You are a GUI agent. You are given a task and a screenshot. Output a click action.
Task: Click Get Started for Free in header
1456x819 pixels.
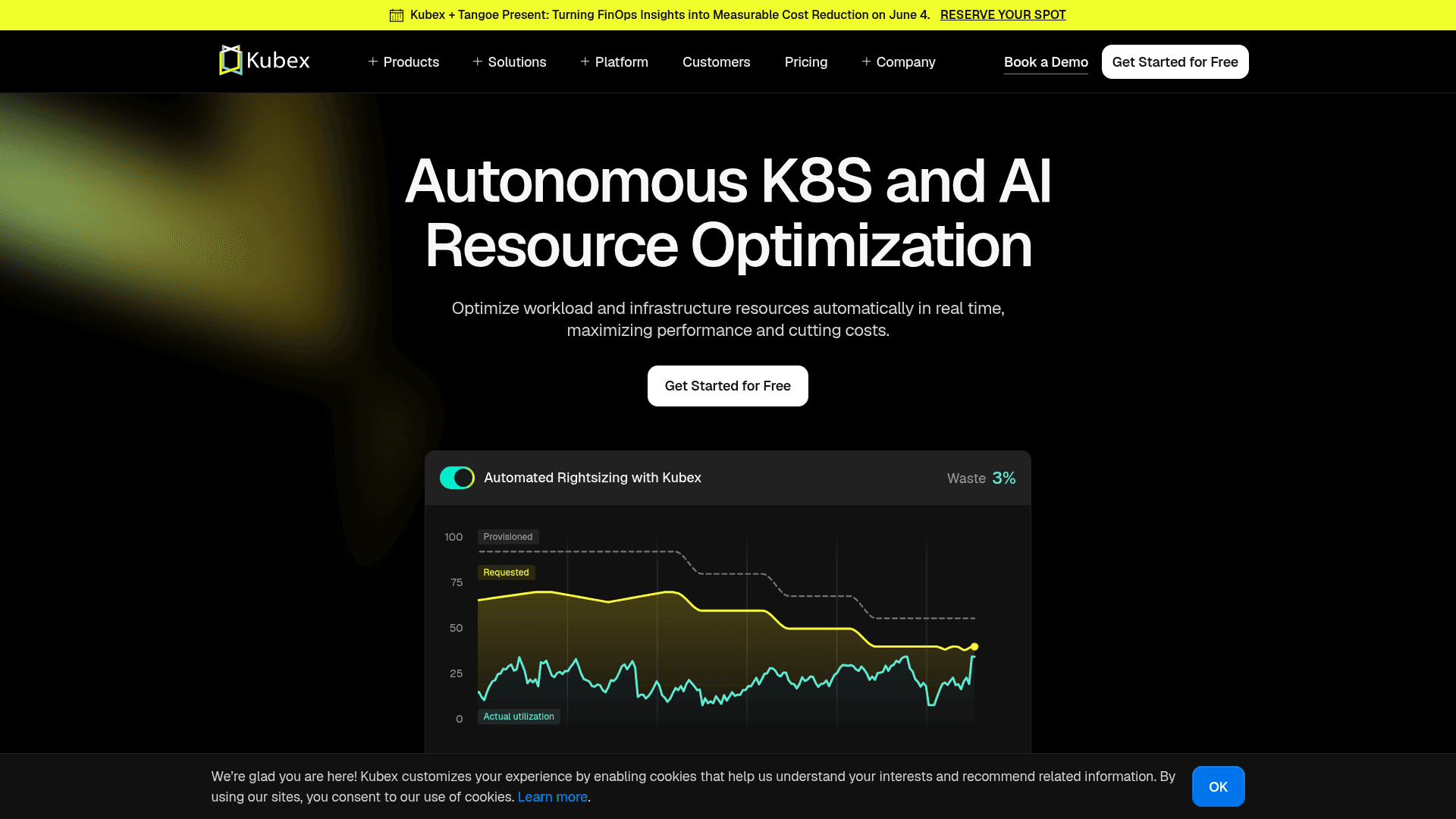1175,62
